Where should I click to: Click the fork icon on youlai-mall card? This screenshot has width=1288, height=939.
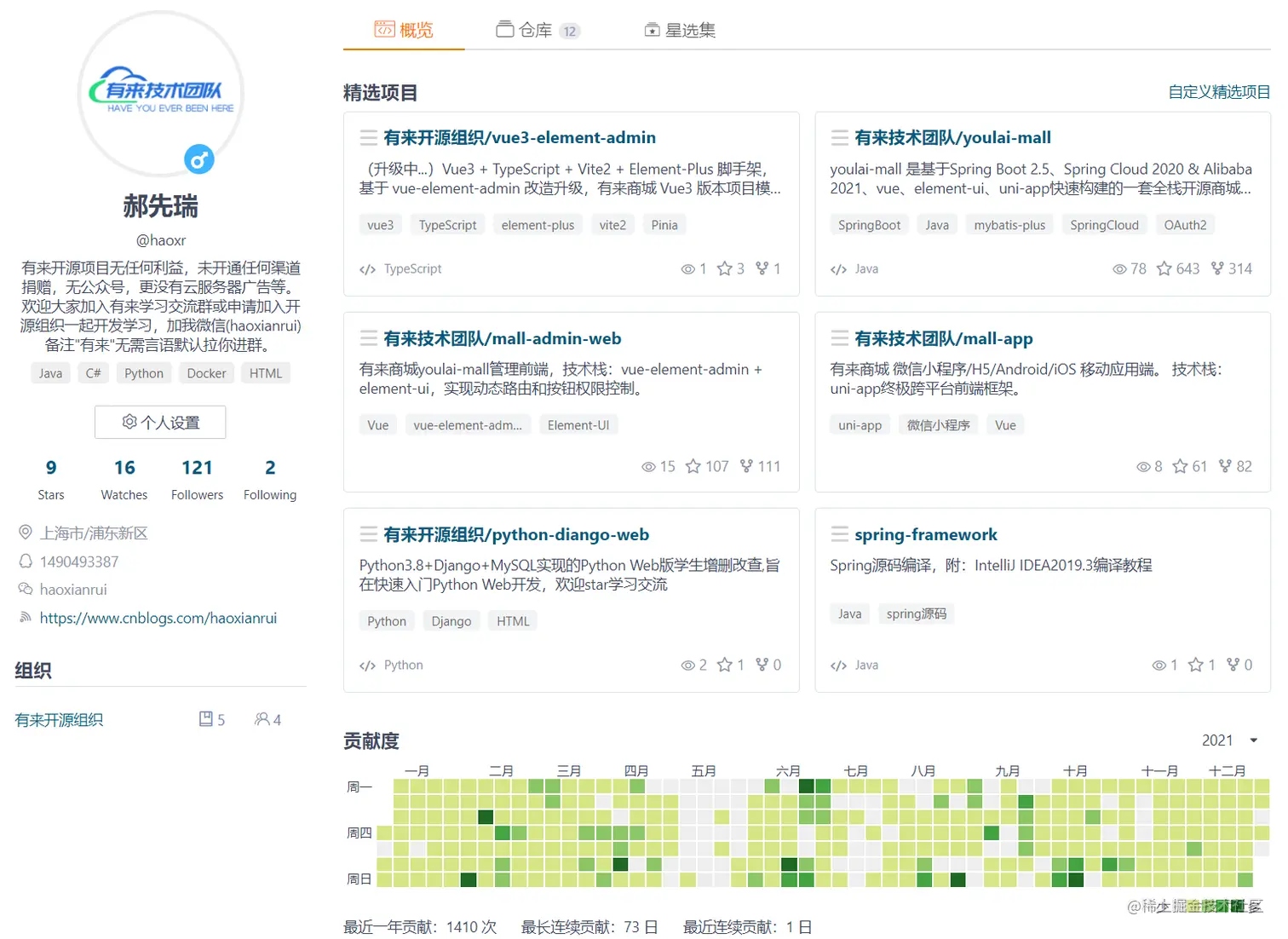pyautogui.click(x=1218, y=268)
